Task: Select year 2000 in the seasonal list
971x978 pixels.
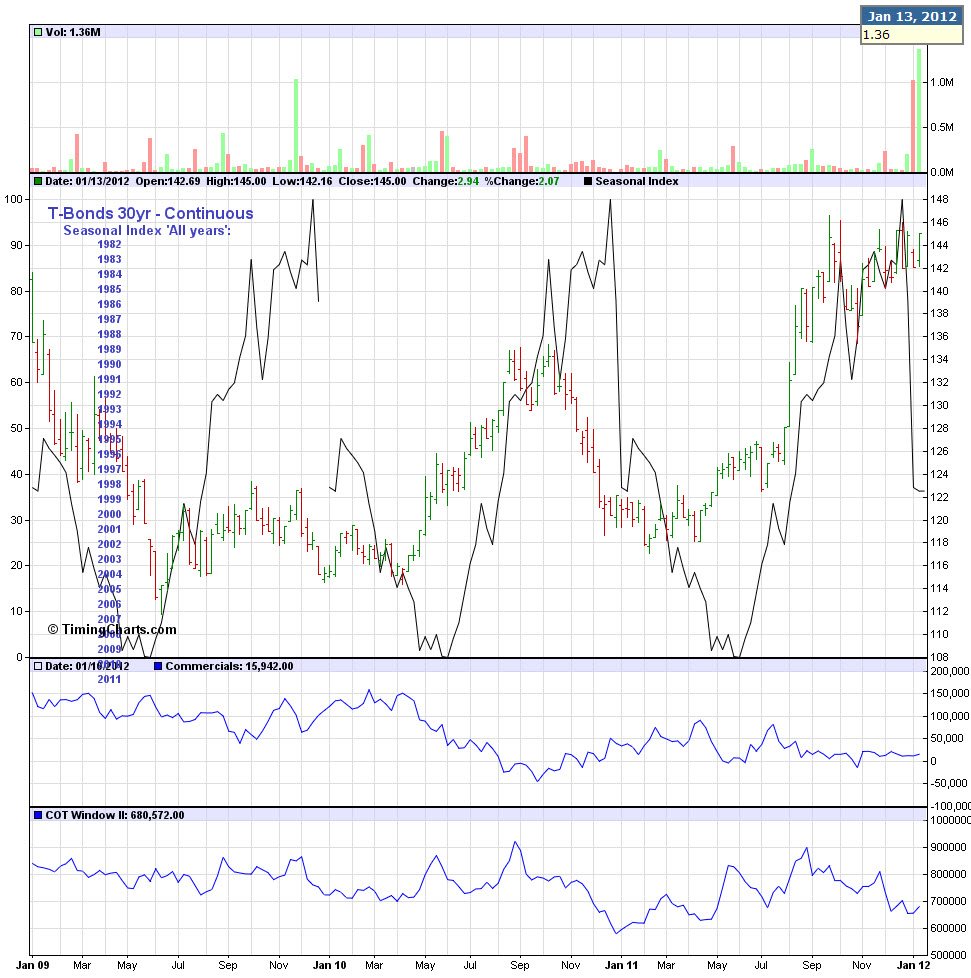Action: pos(109,514)
